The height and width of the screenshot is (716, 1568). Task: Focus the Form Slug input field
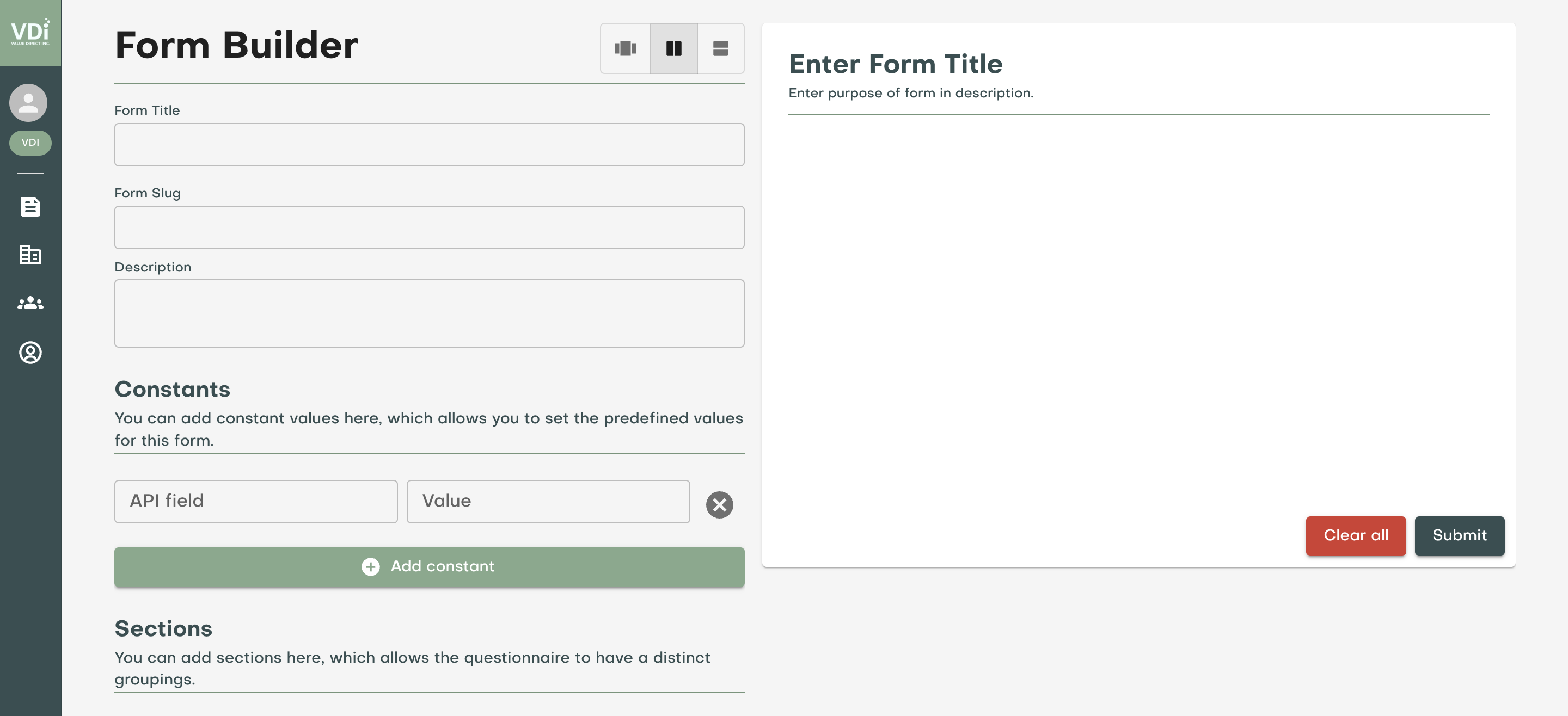(429, 227)
